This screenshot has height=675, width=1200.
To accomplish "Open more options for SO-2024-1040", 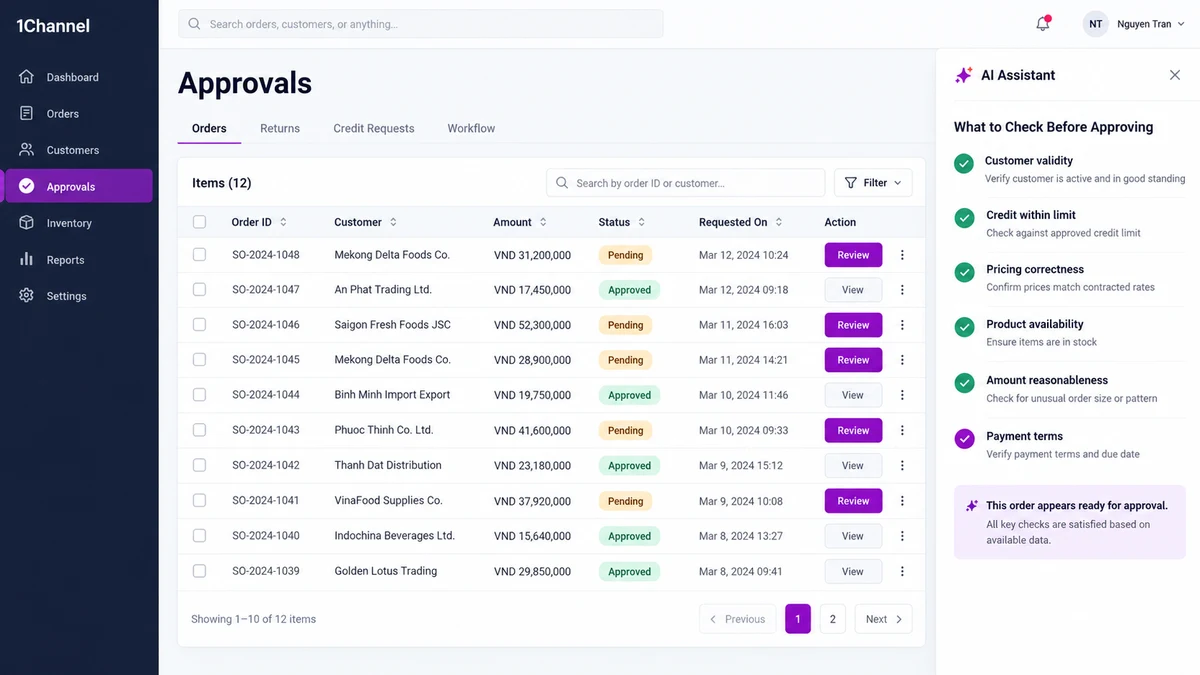I will (902, 536).
